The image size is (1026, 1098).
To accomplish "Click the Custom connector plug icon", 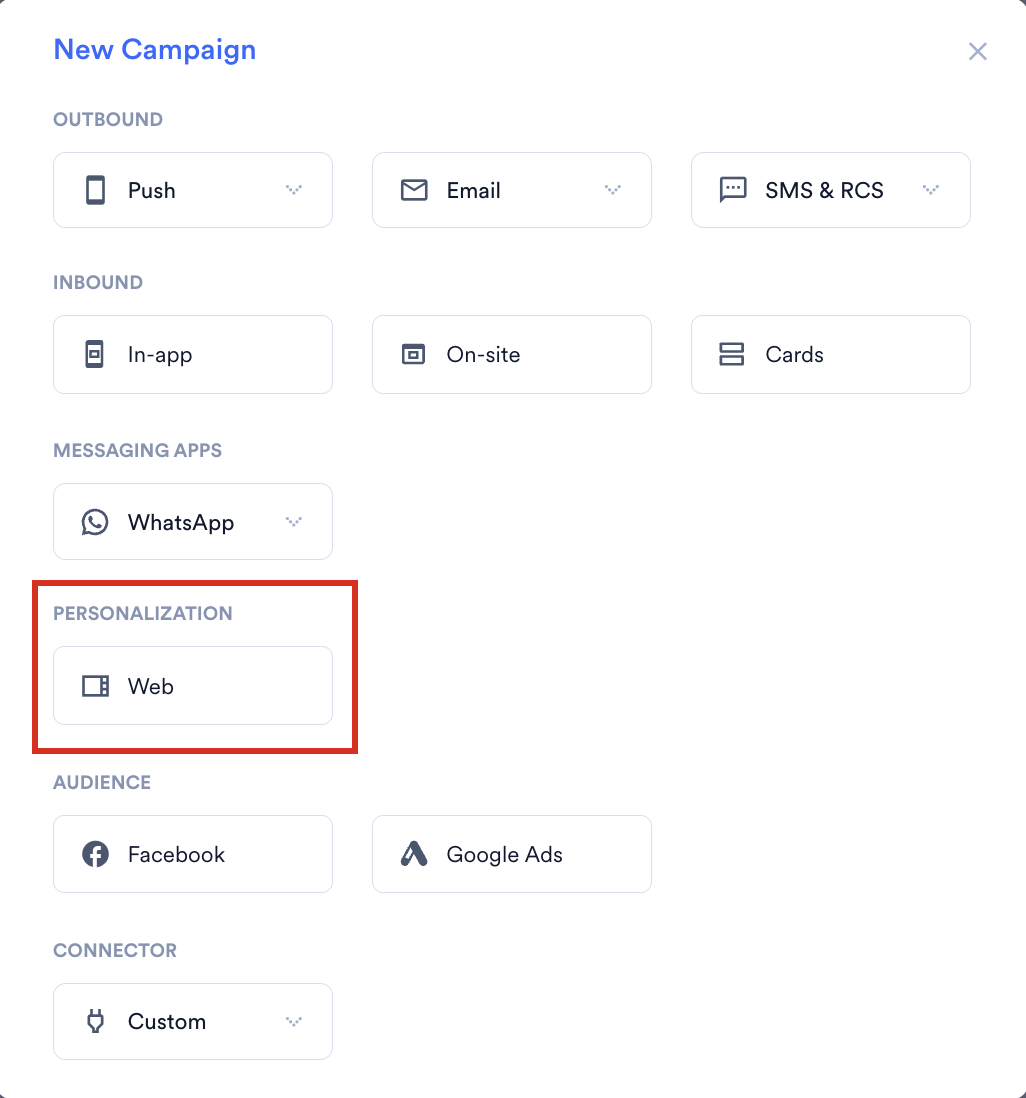I will tap(95, 1021).
